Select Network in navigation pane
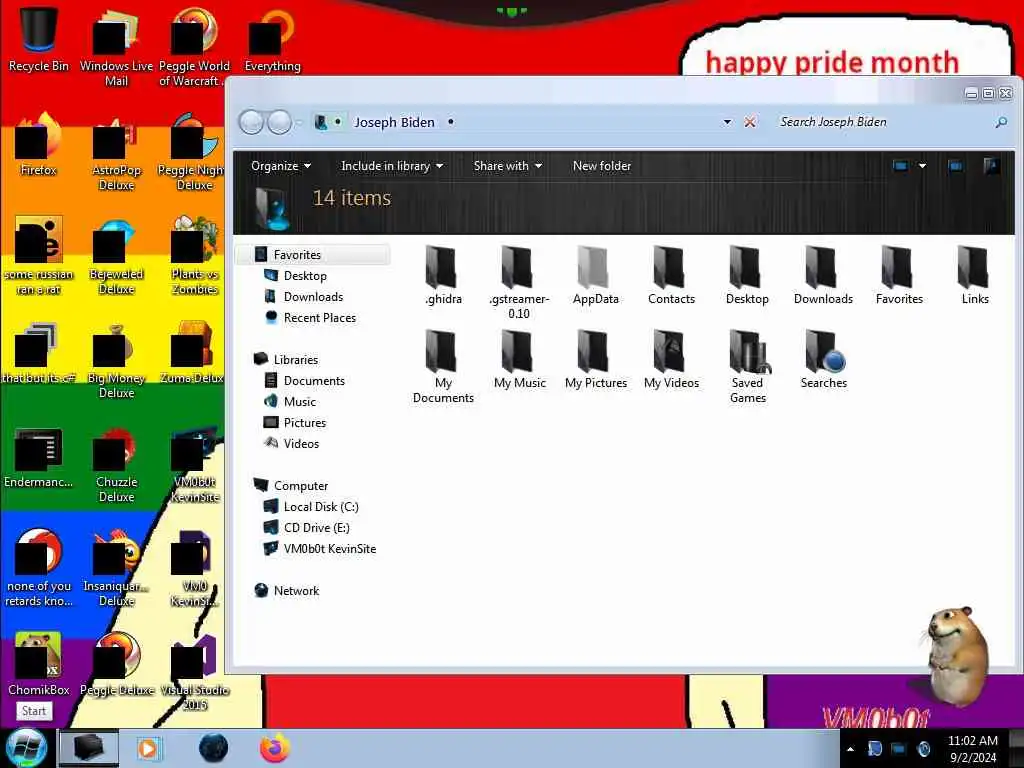Viewport: 1024px width, 768px height. [x=296, y=590]
